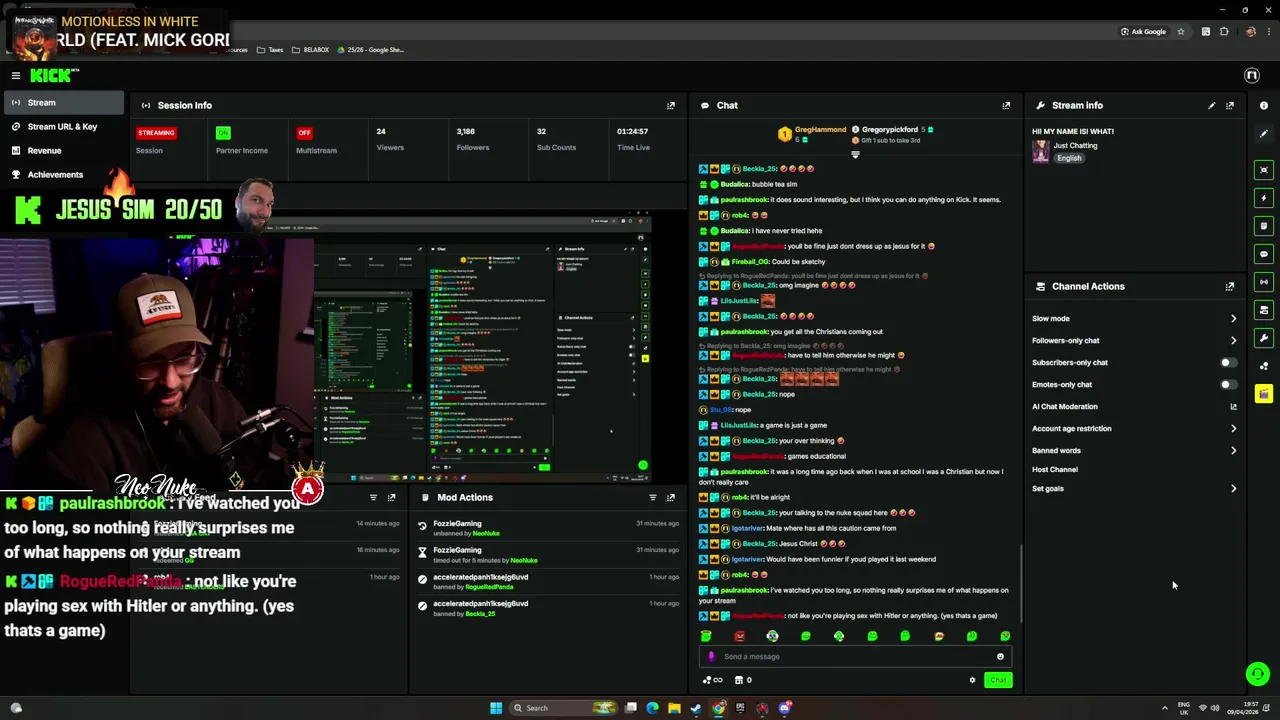
Task: Click Just Chatting category link
Action: tap(1075, 146)
